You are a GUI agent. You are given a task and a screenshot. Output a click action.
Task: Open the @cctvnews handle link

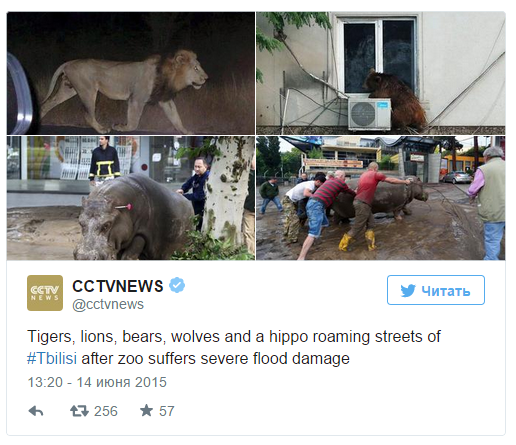108,304
